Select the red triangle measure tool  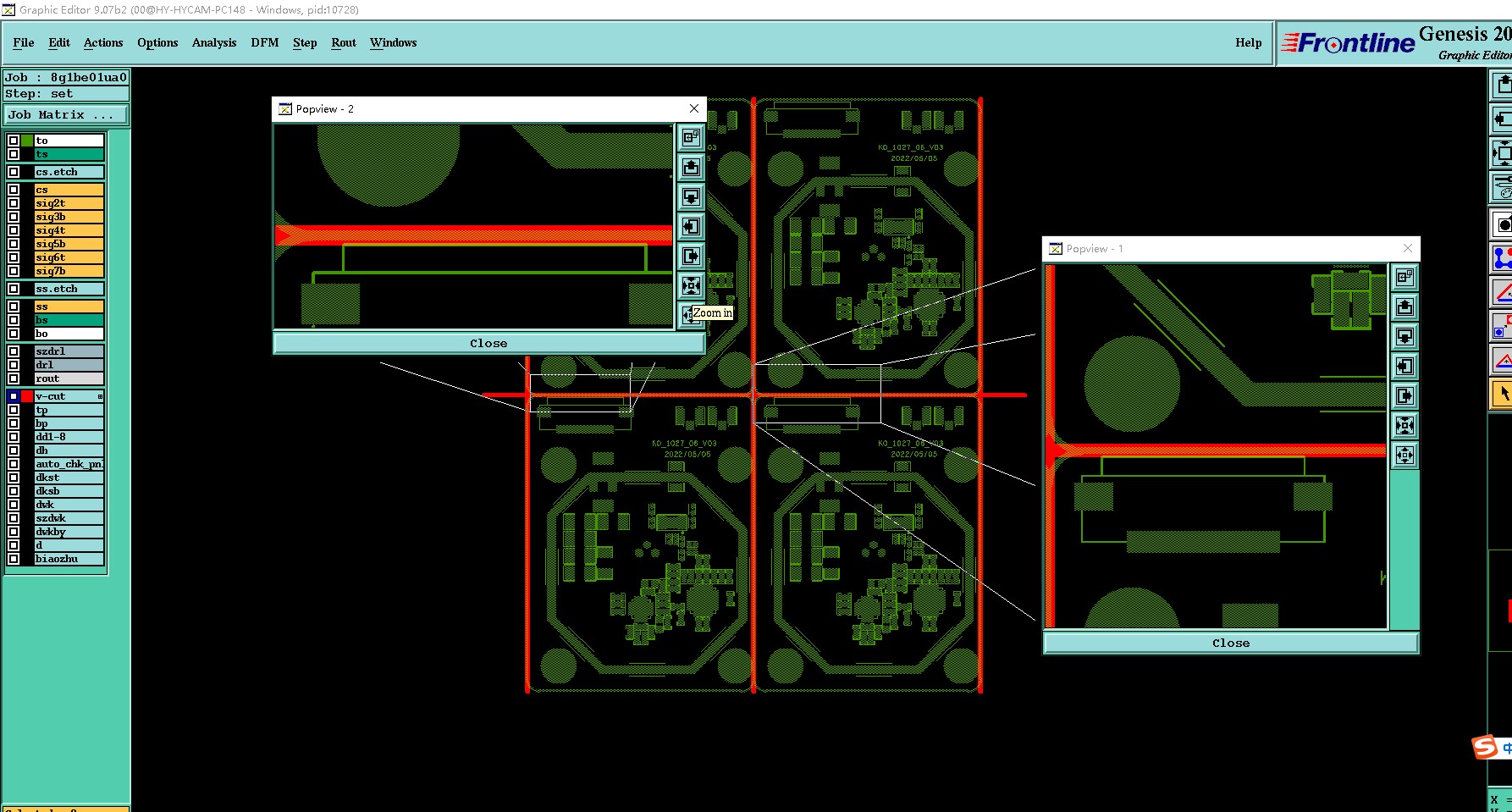[1502, 292]
